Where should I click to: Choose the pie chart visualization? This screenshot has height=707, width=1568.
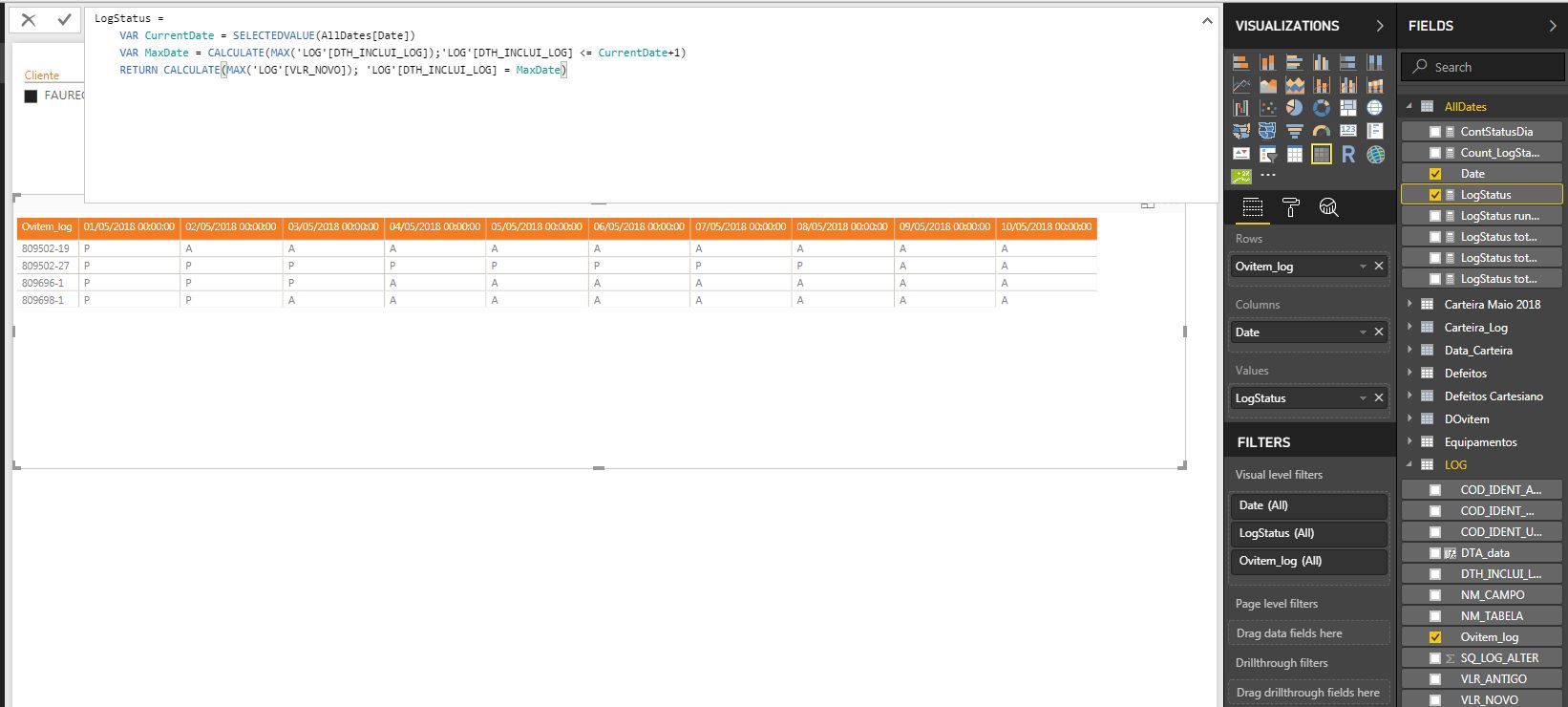[x=1295, y=108]
